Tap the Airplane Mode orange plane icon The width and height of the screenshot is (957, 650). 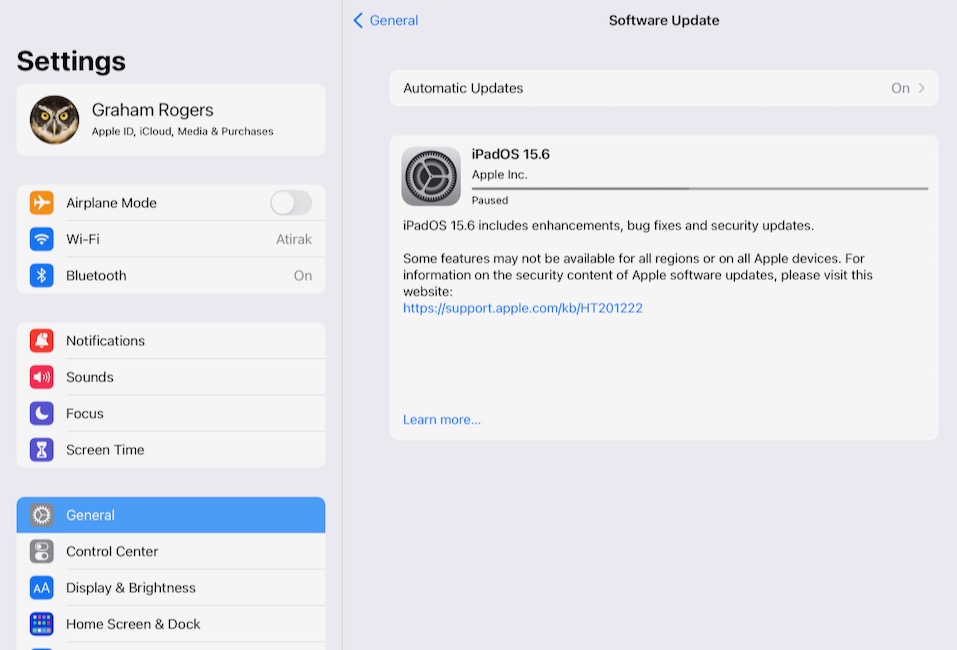(x=42, y=203)
